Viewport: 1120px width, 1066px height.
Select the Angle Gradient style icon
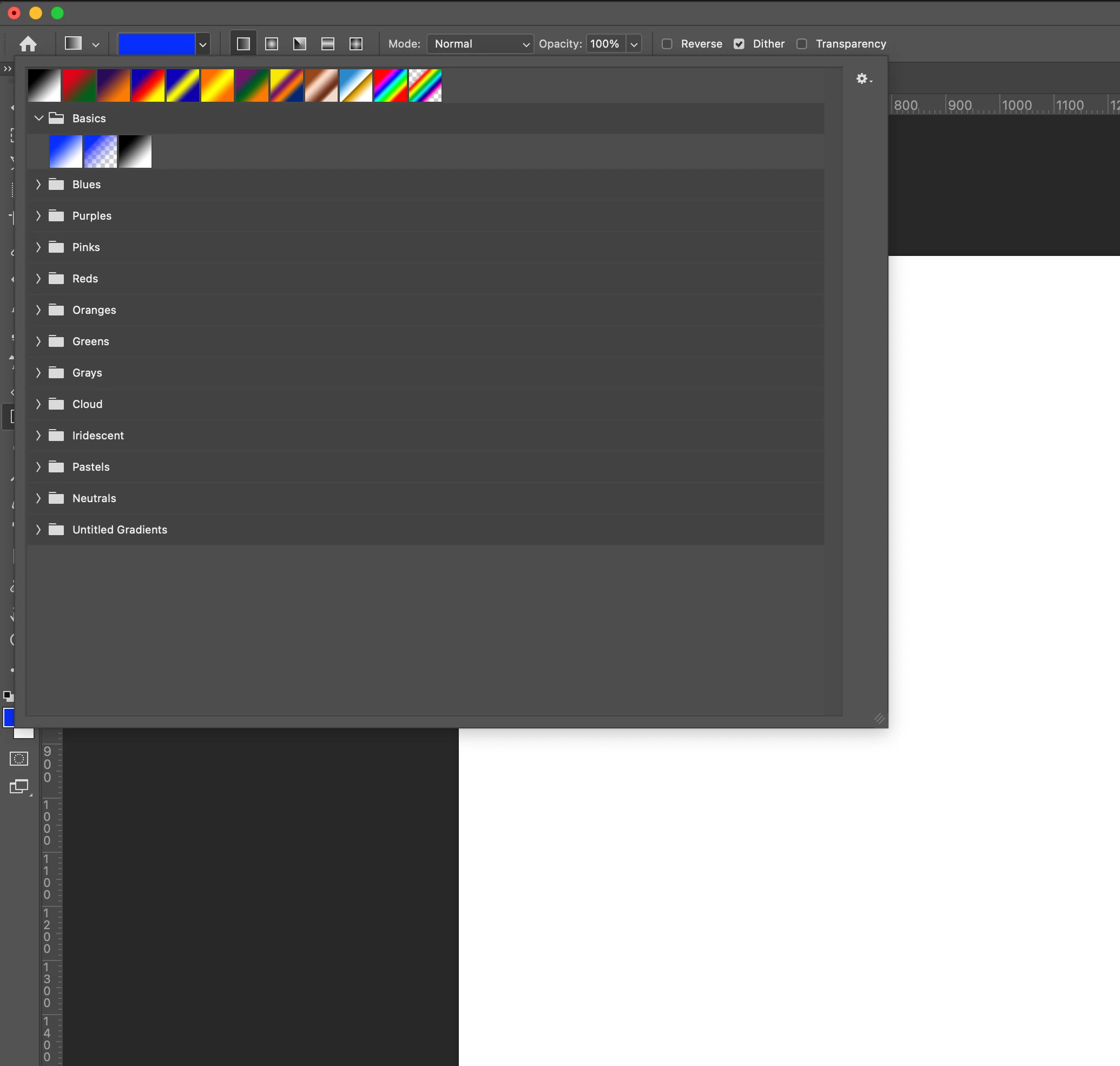[299, 44]
